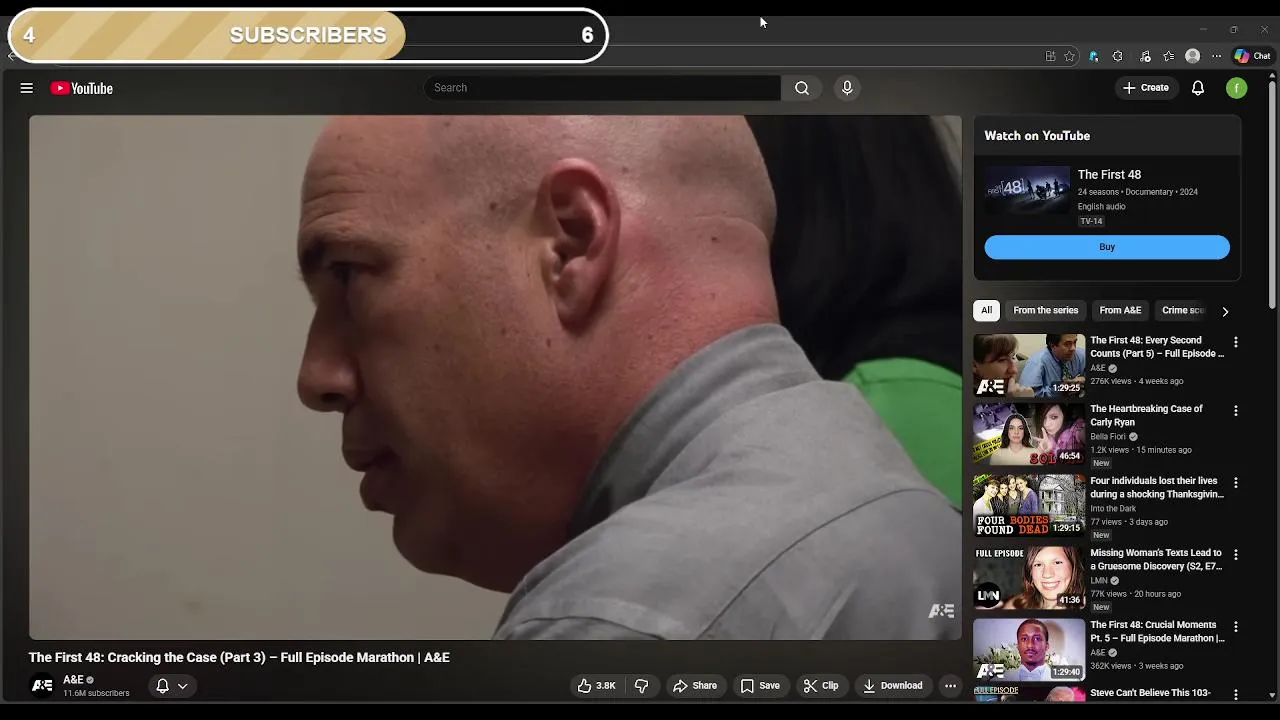Expand subscription options chevron beside bell

(x=183, y=686)
